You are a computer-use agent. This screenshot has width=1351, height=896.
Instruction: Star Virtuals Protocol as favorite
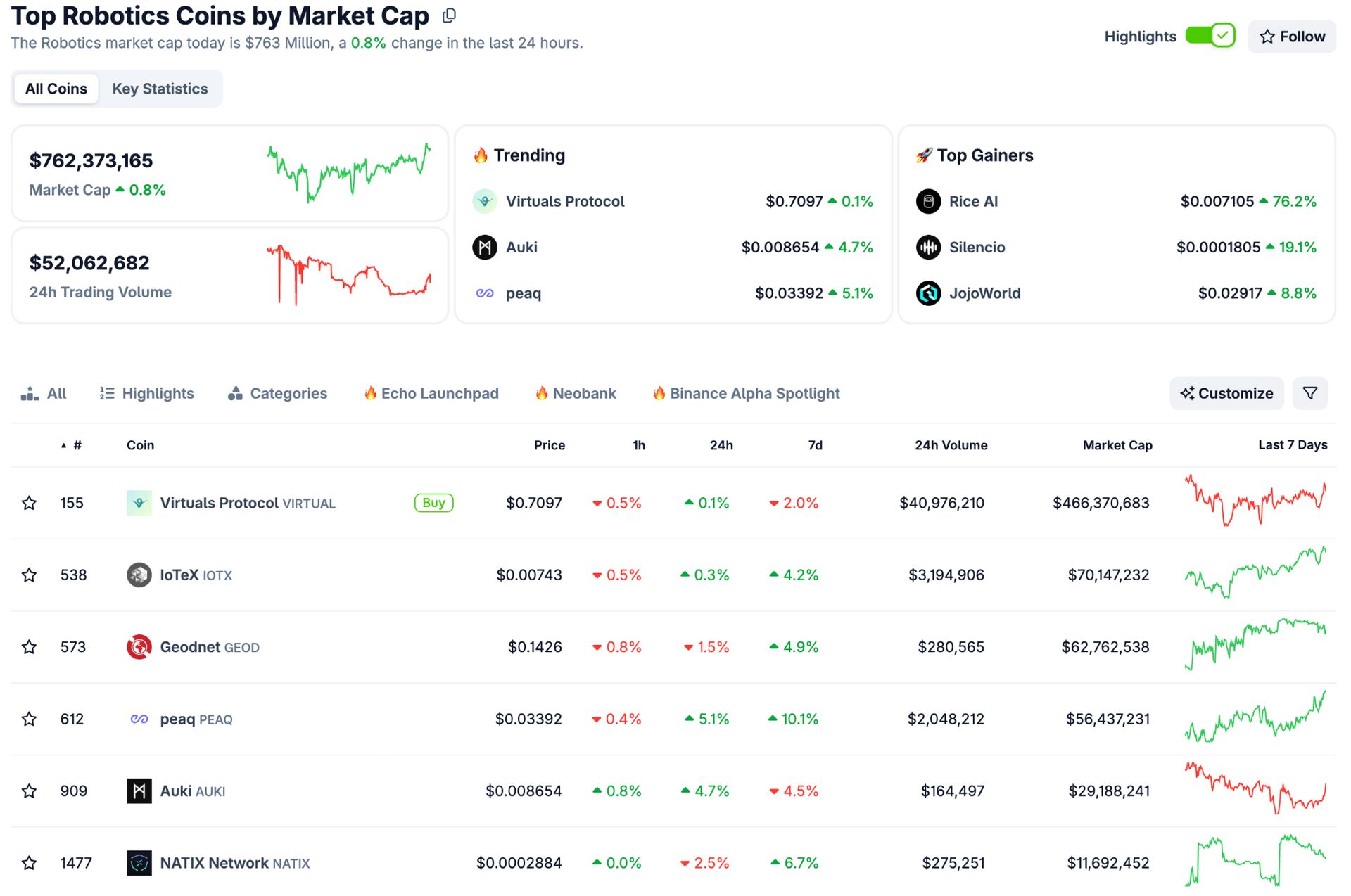[x=29, y=503]
